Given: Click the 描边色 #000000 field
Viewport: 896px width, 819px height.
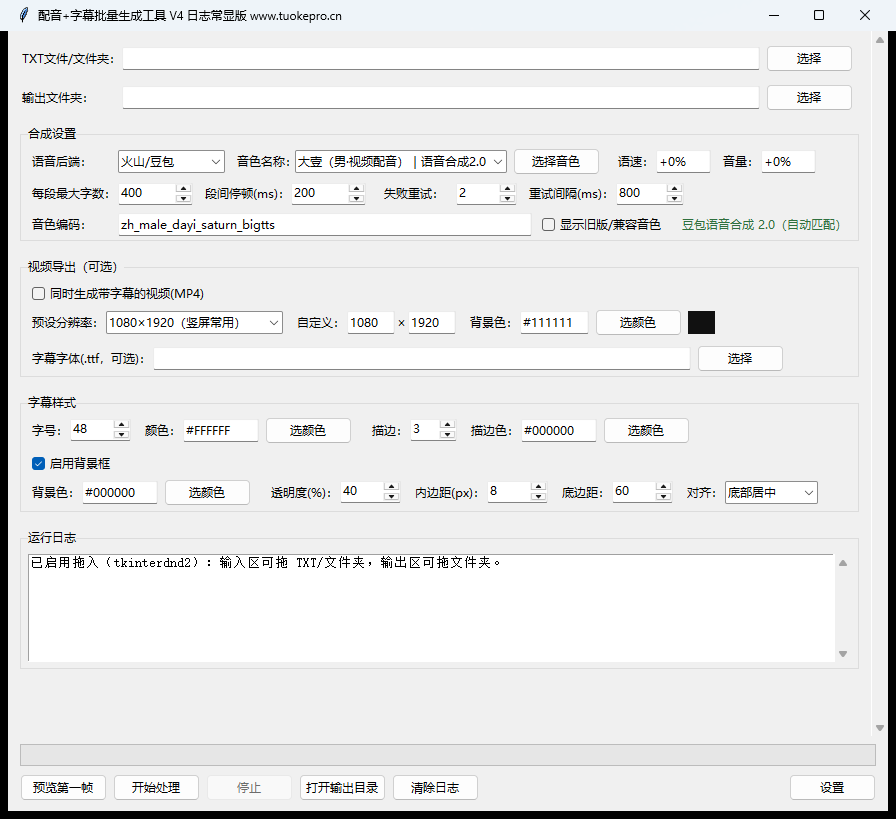Looking at the screenshot, I should [559, 431].
